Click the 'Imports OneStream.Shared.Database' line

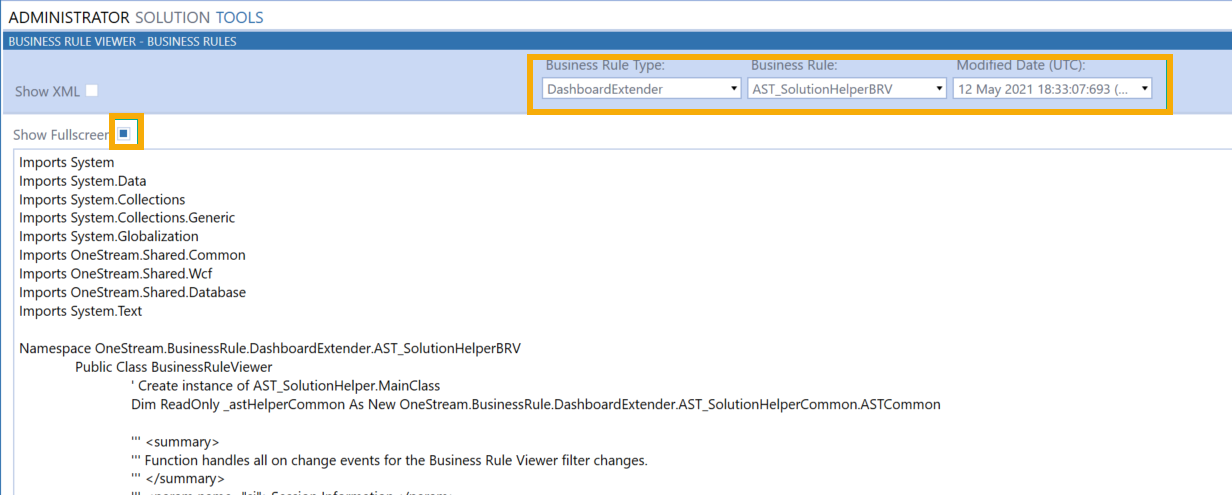(x=133, y=292)
